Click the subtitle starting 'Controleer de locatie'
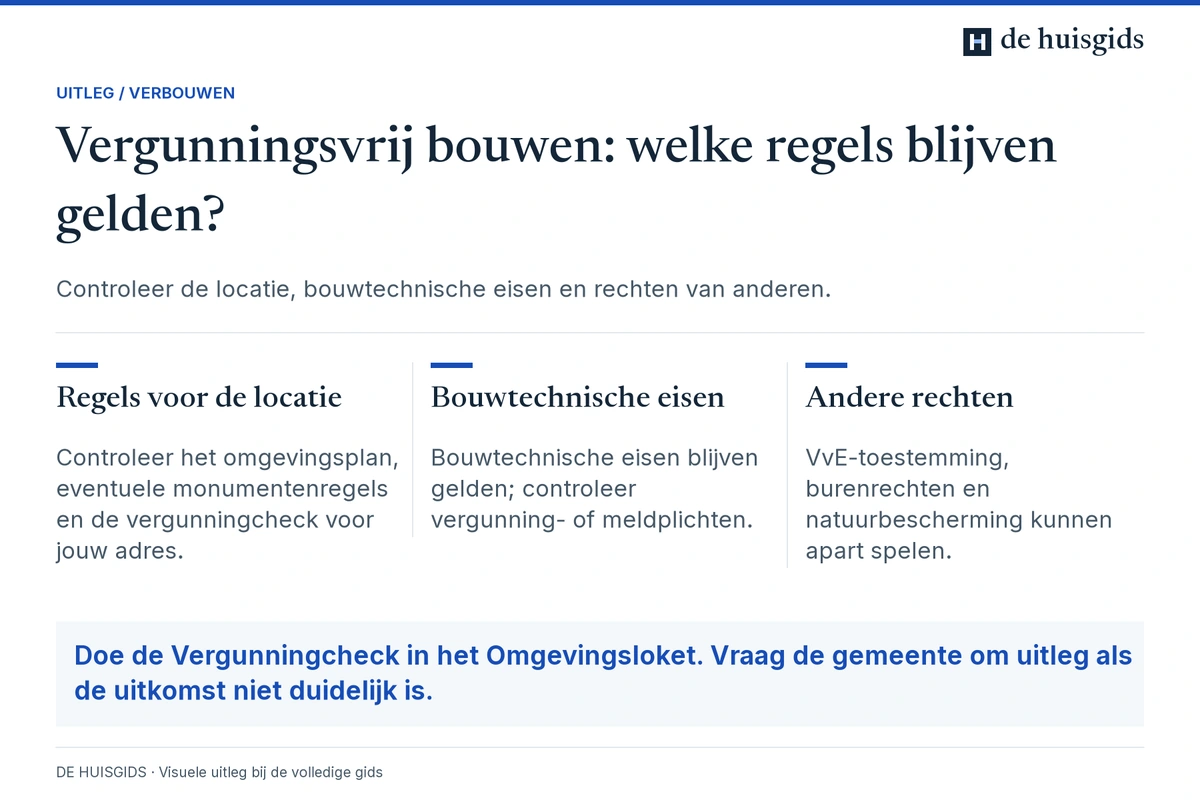Viewport: 1200px width, 806px height. [x=444, y=289]
